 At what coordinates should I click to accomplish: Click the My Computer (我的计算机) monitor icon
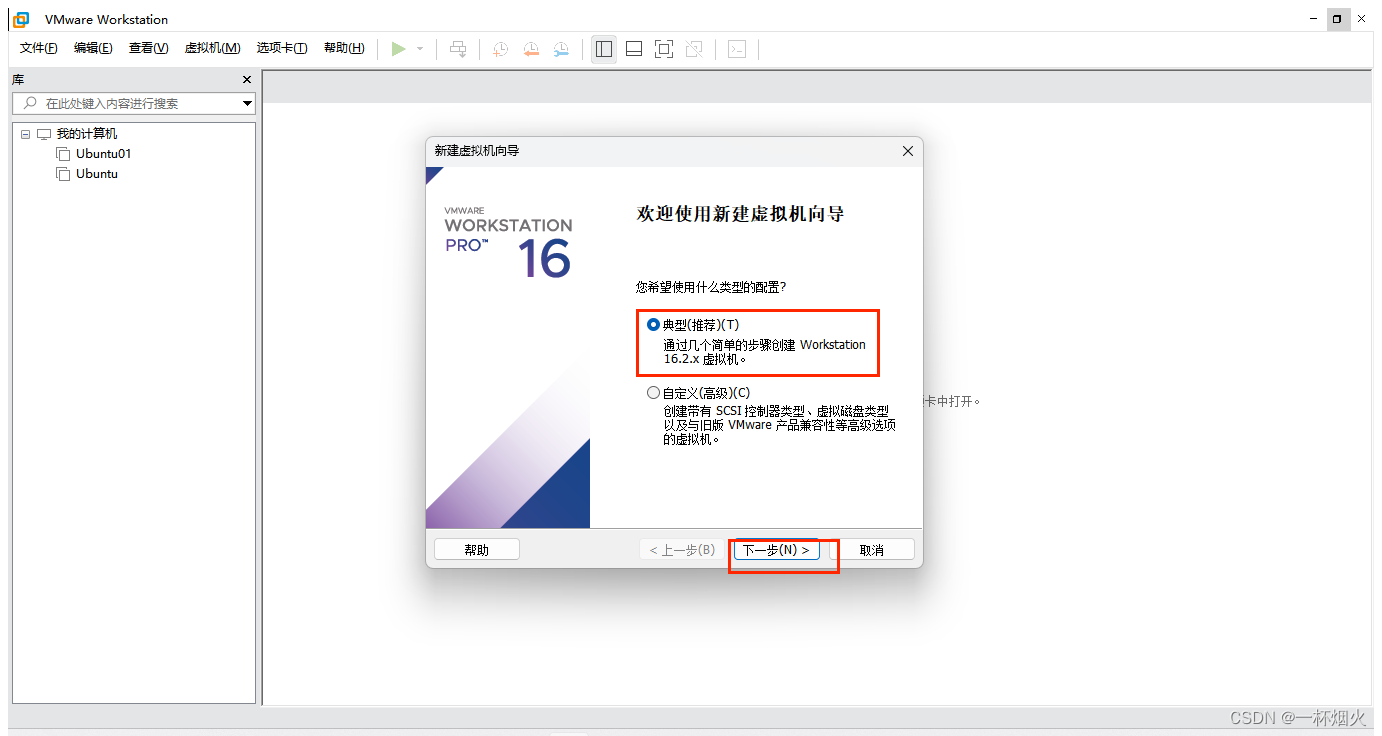pyautogui.click(x=44, y=134)
